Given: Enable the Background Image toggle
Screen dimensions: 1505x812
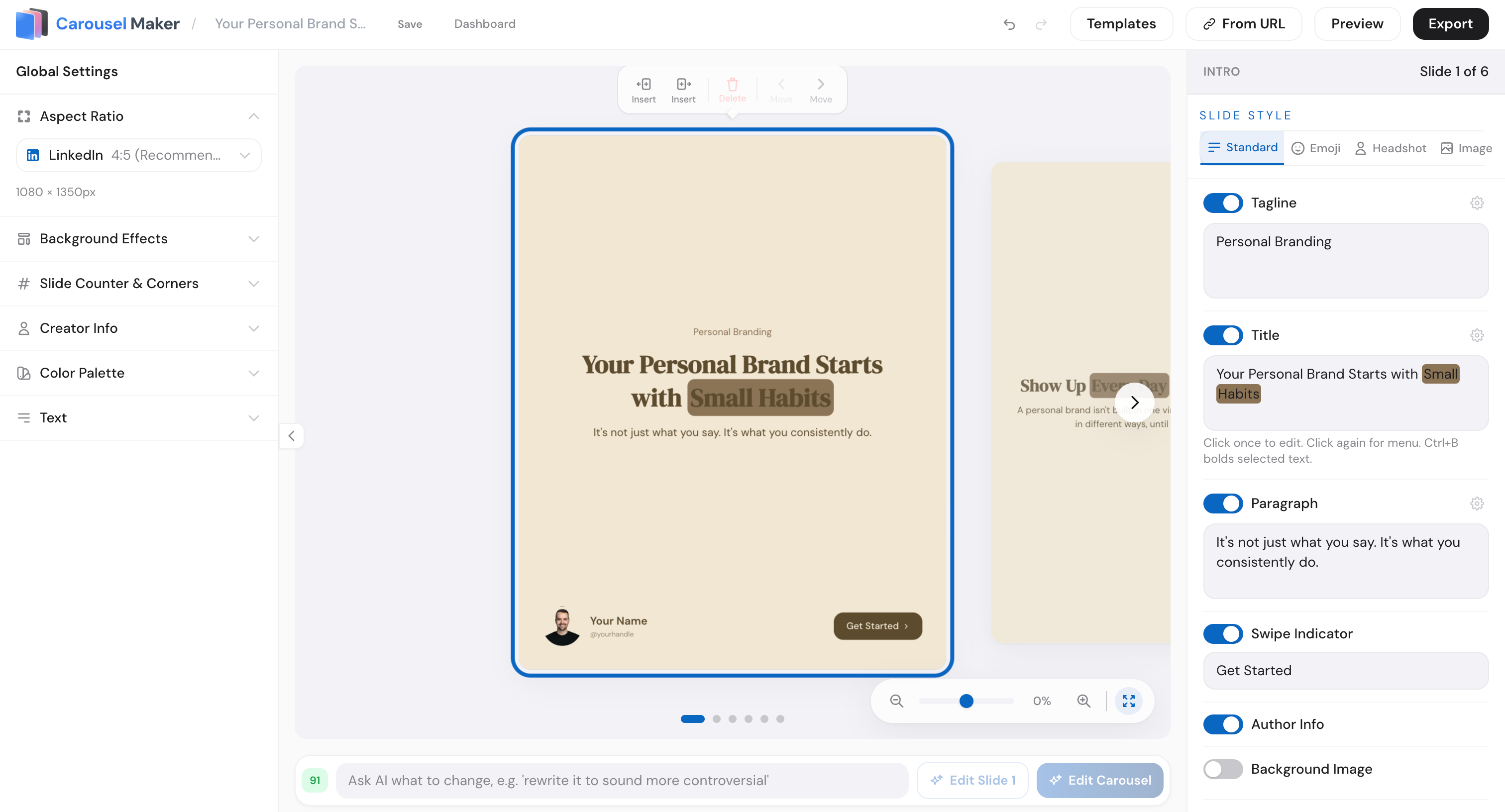Looking at the screenshot, I should coord(1223,769).
